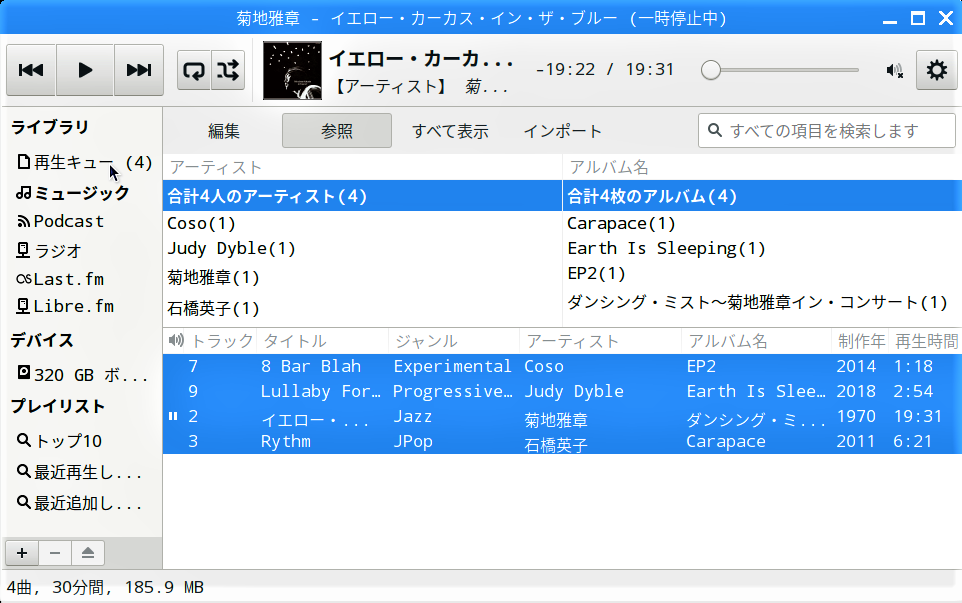Toggle repeat playback mode
962x603 pixels.
194,70
